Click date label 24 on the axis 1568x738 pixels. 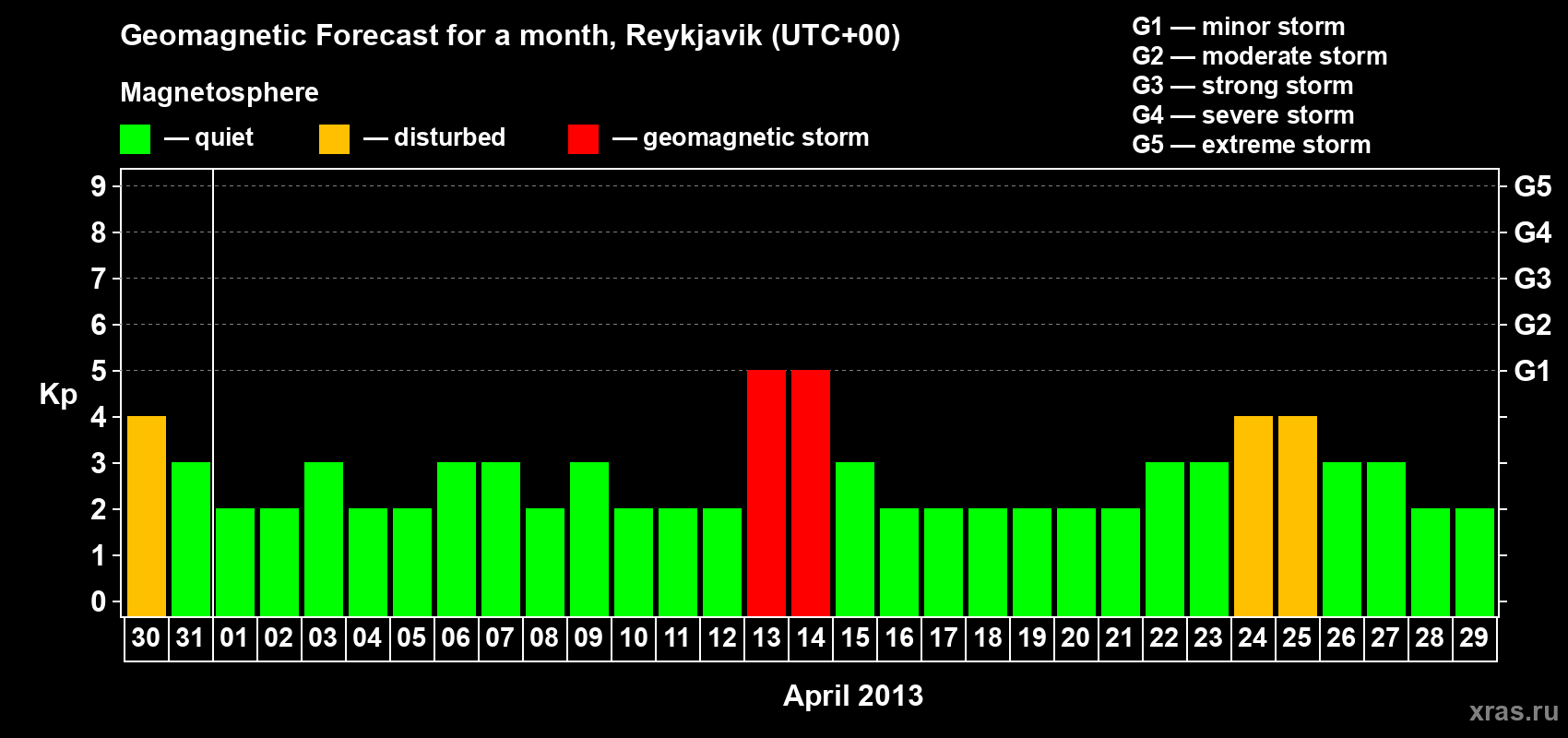(1253, 637)
